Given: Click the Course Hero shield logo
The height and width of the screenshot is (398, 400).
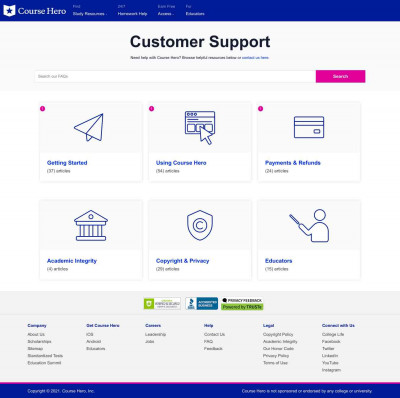Looking at the screenshot, I should [9, 11].
